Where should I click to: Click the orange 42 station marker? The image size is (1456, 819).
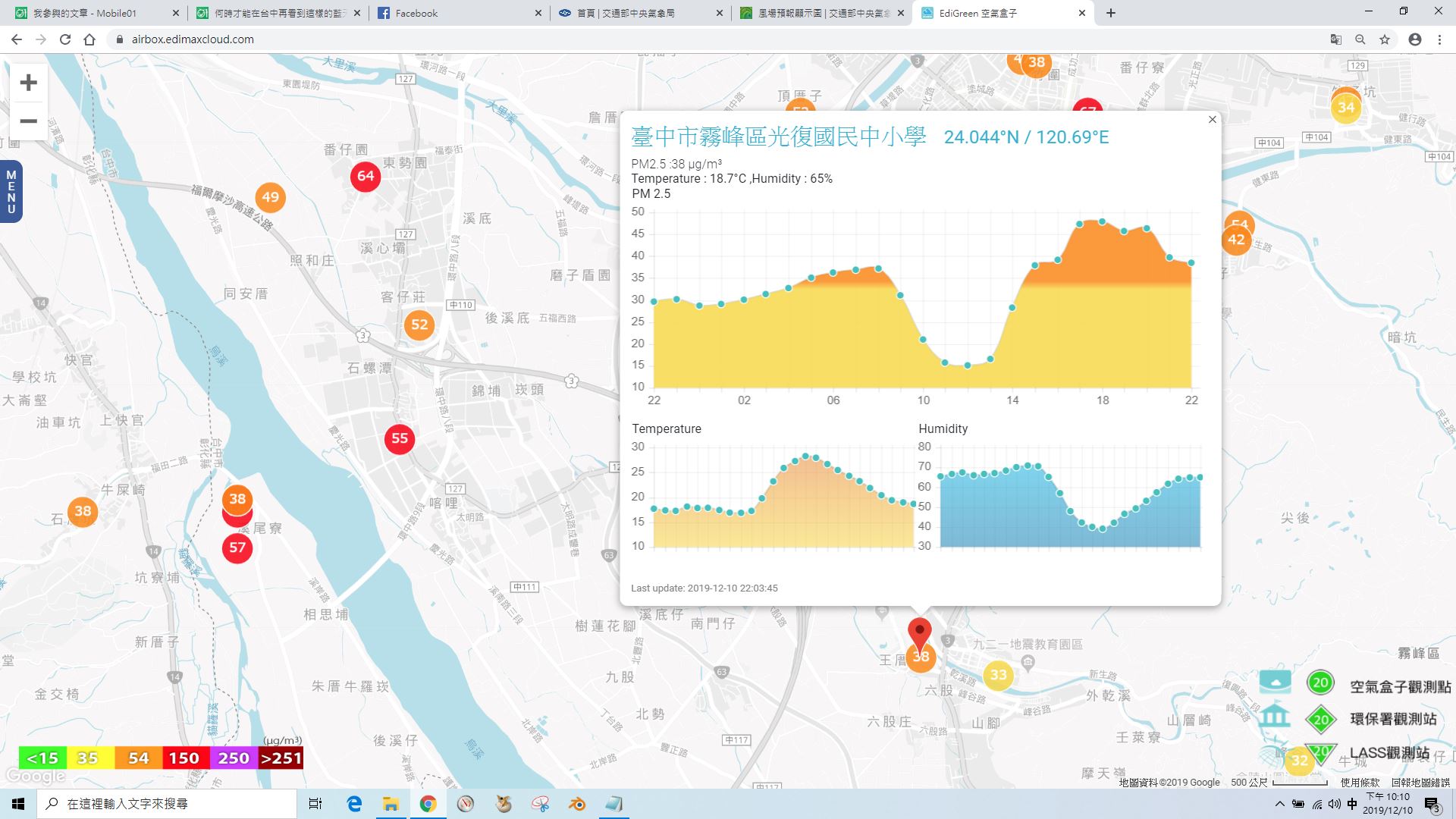[x=1236, y=240]
